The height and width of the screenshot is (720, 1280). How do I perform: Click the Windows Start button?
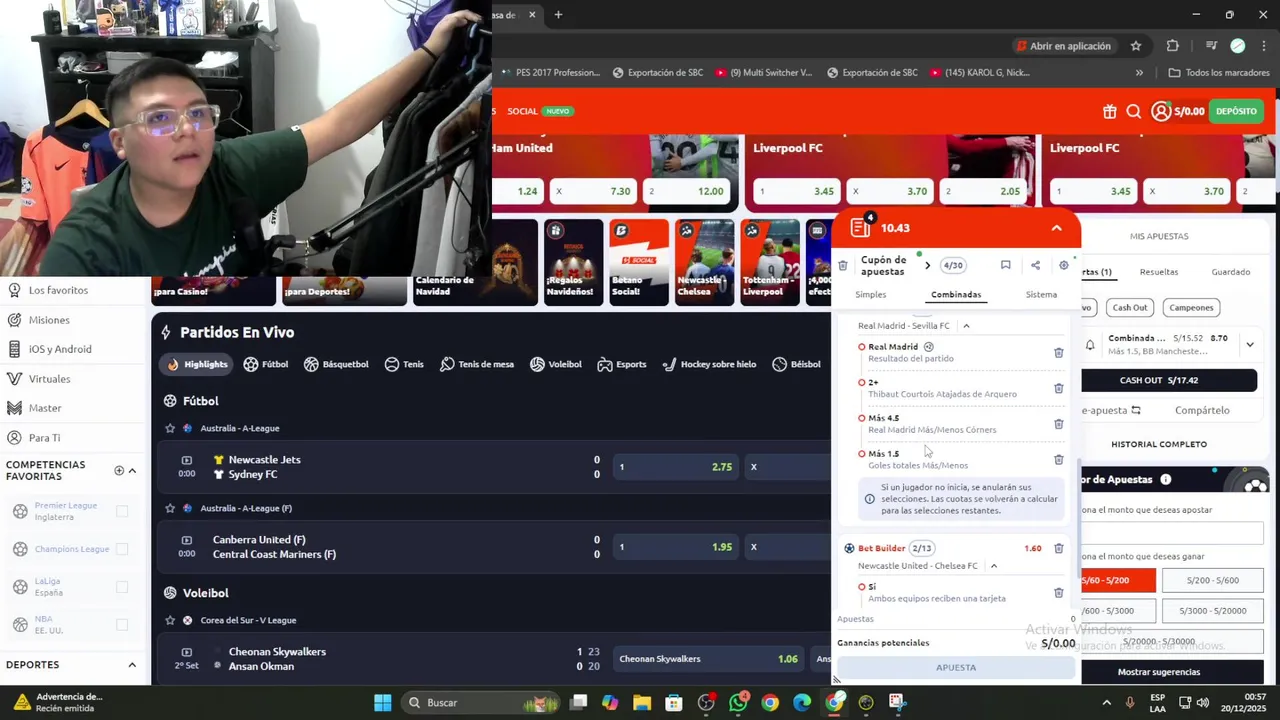coord(383,703)
